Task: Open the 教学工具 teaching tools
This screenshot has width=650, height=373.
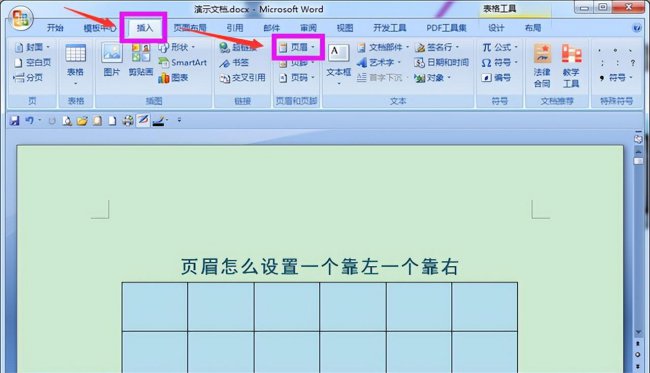Action: click(x=571, y=65)
